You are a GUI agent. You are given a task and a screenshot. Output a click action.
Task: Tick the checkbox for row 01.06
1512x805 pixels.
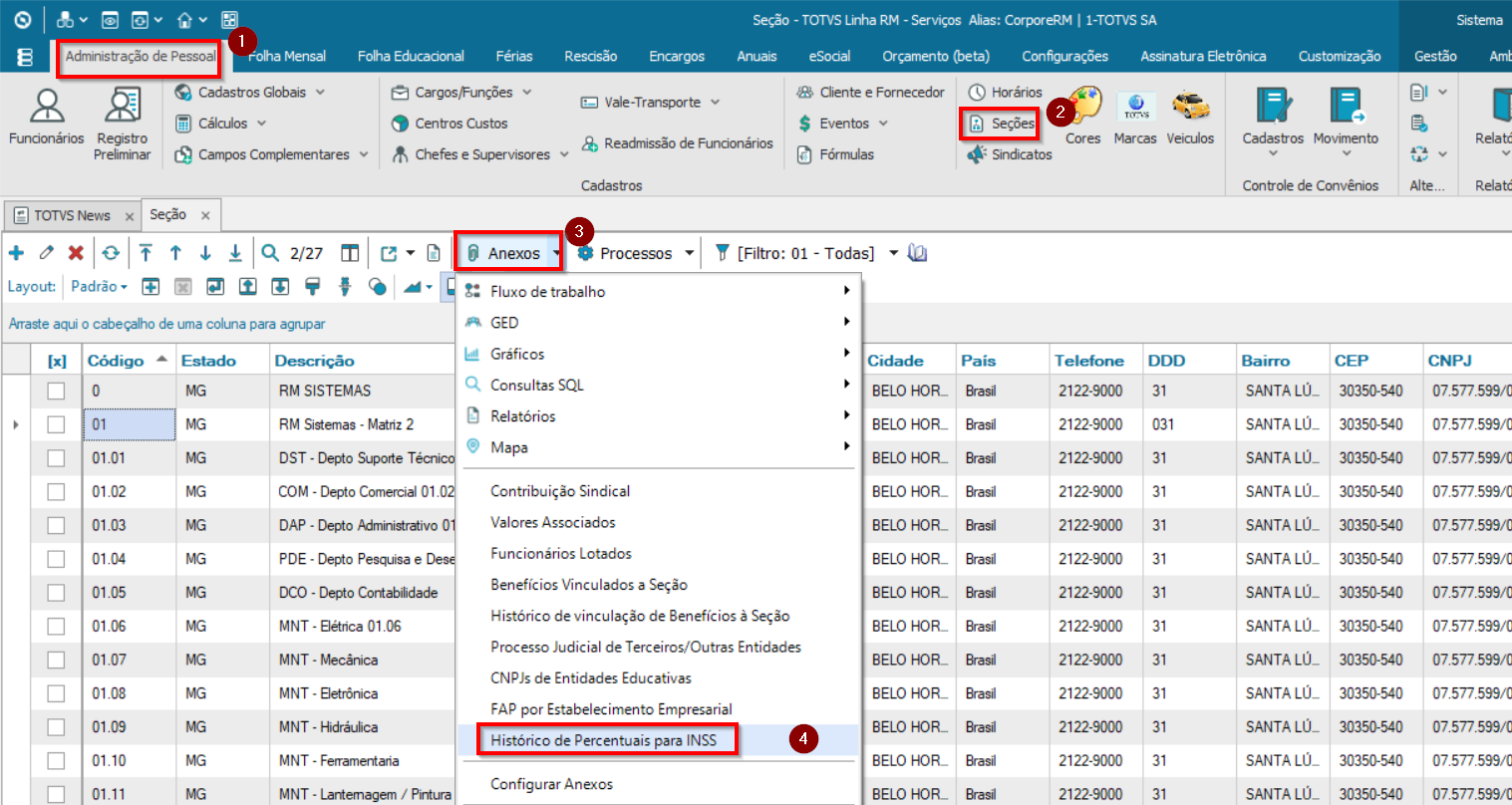56,627
